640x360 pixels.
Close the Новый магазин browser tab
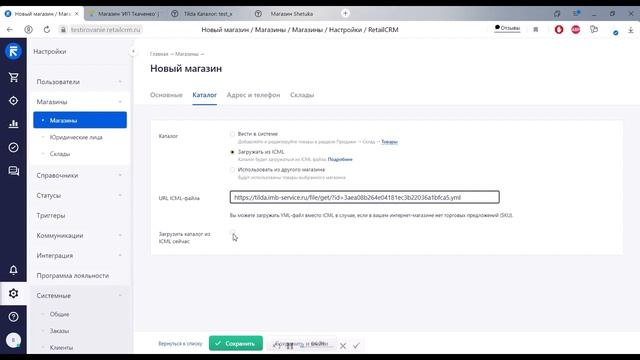point(76,13)
